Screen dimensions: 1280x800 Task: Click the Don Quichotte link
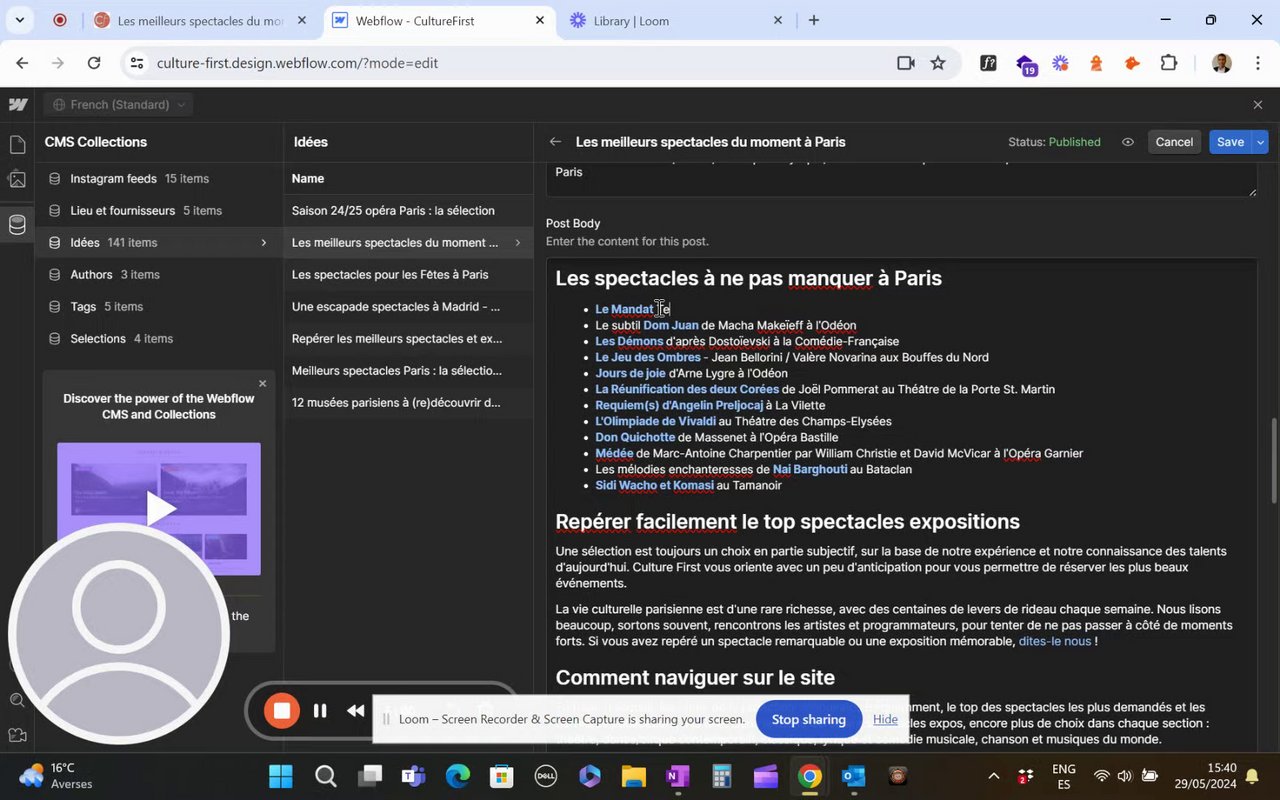pos(635,437)
